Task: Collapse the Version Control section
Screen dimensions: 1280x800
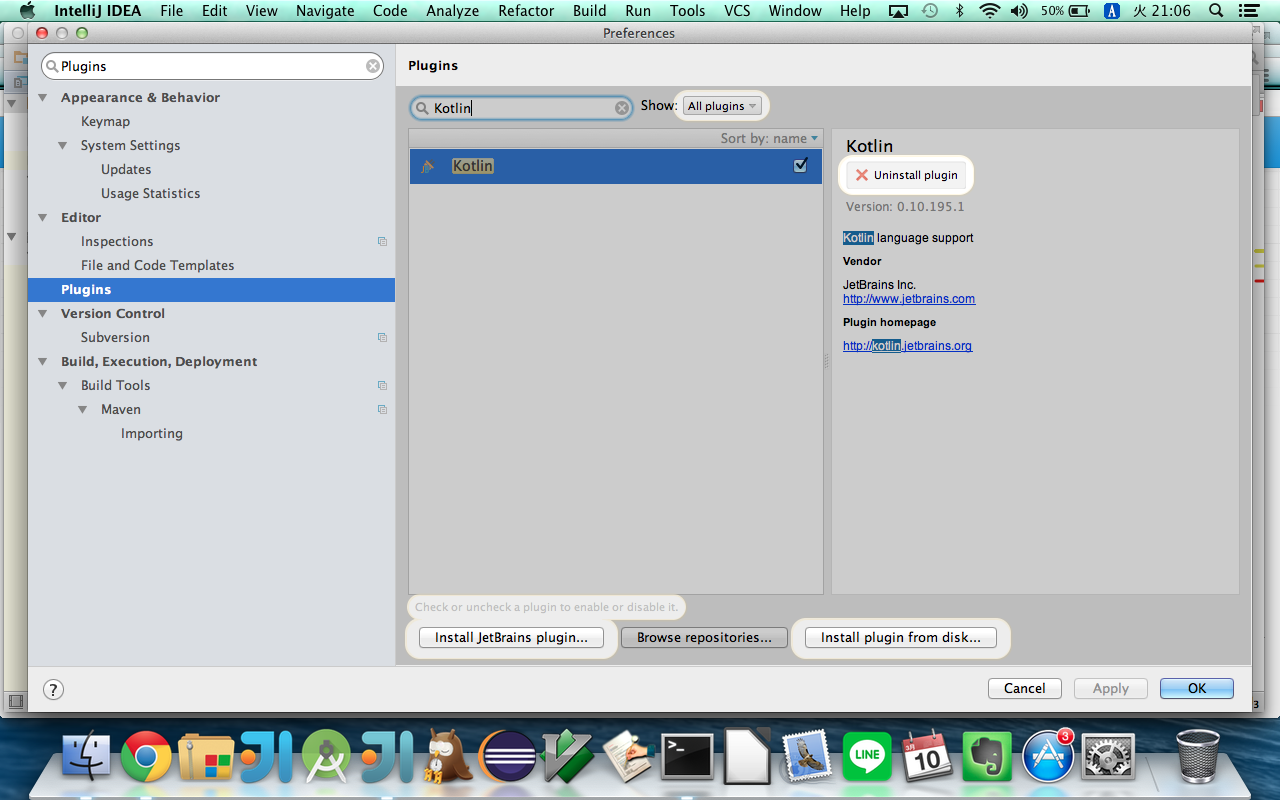Action: [x=43, y=314]
